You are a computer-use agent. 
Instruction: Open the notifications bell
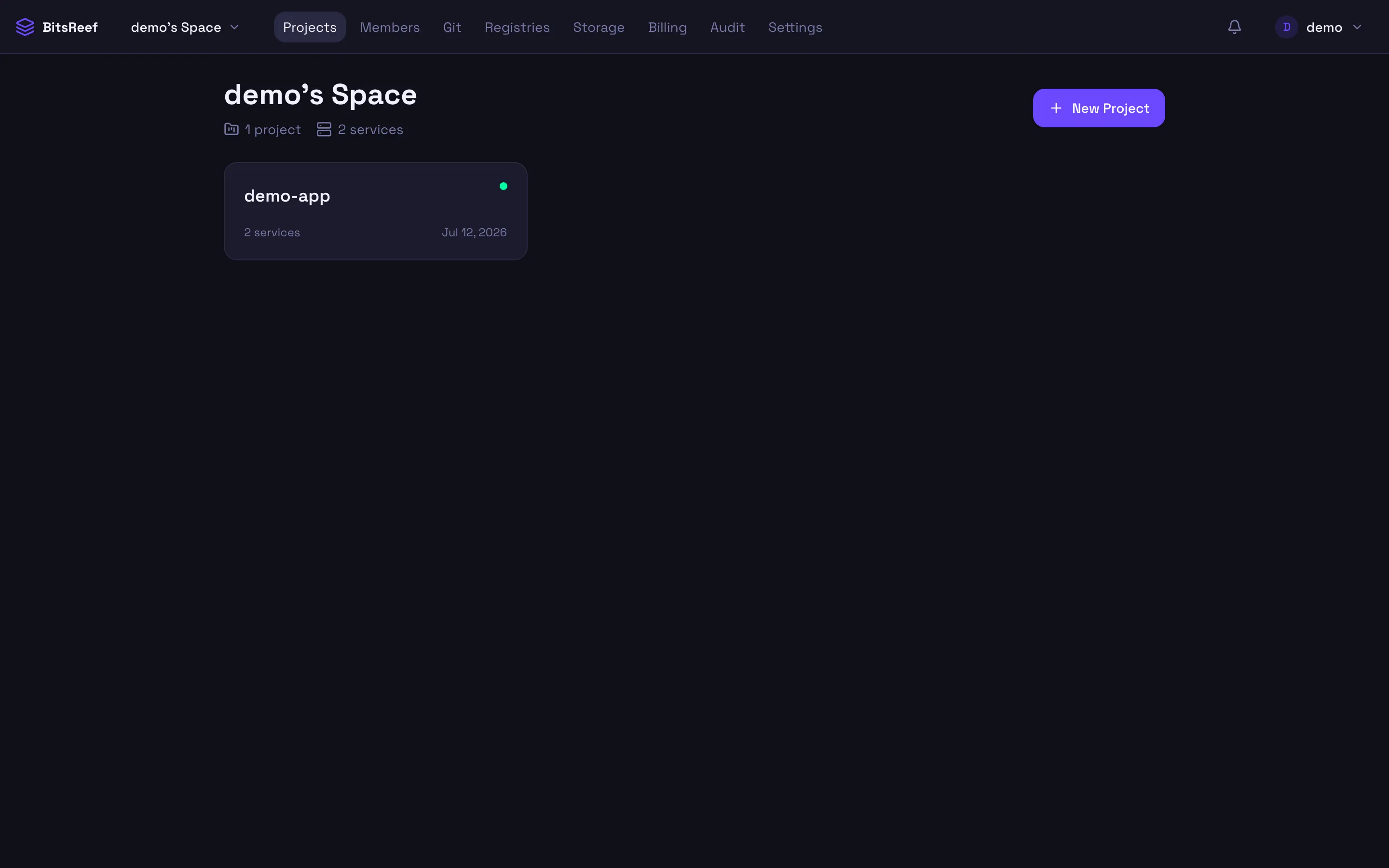(1235, 27)
